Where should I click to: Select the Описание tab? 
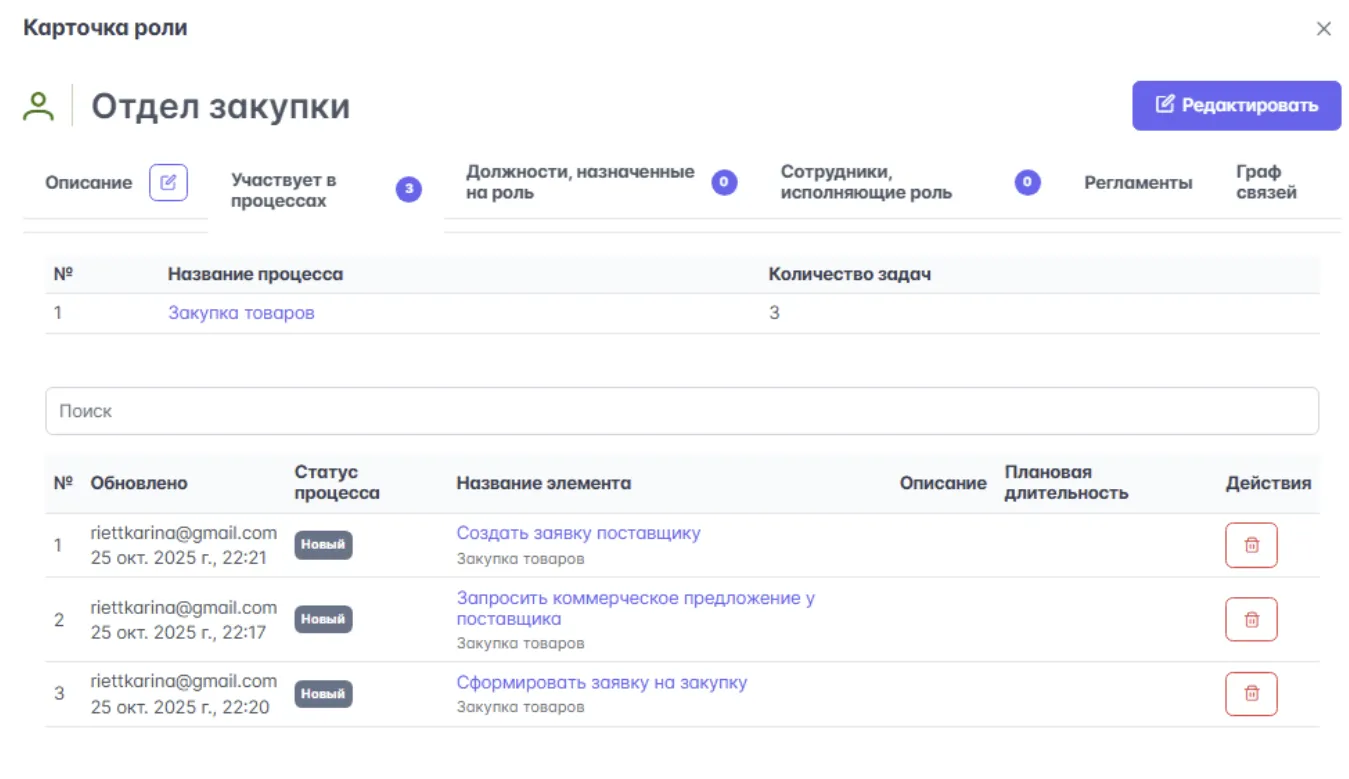tap(88, 182)
